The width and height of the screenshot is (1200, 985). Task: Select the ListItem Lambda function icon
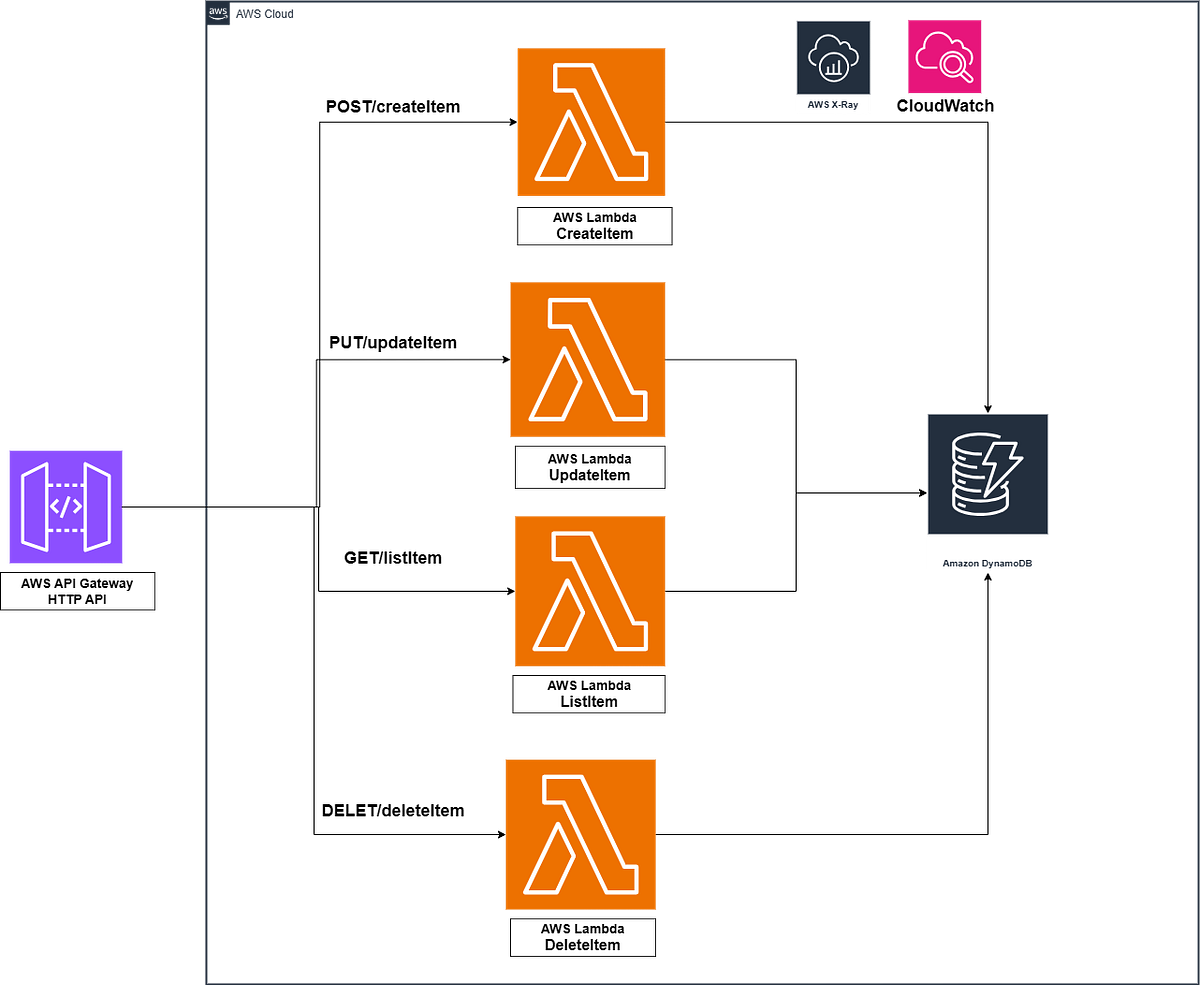click(x=590, y=591)
